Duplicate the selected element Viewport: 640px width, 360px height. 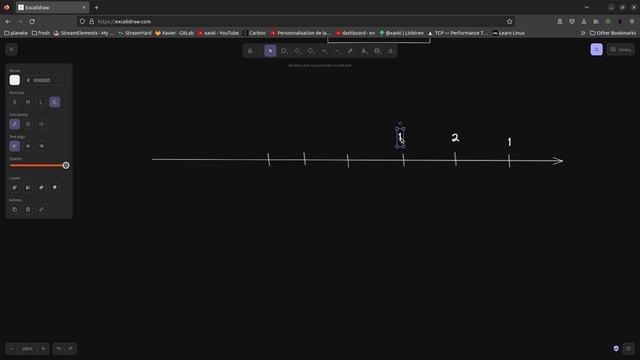point(15,209)
